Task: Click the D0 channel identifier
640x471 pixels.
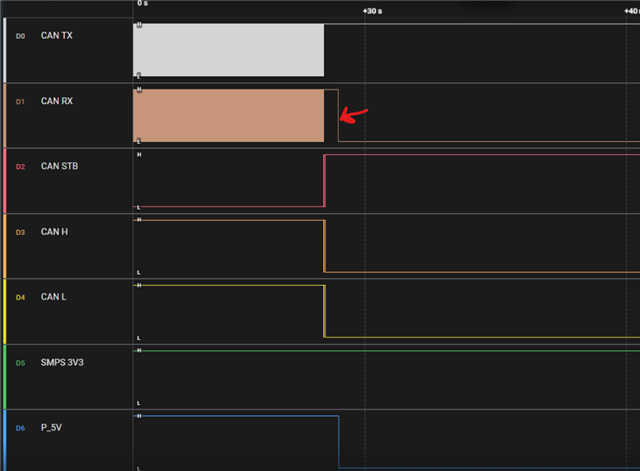Action: click(x=20, y=36)
